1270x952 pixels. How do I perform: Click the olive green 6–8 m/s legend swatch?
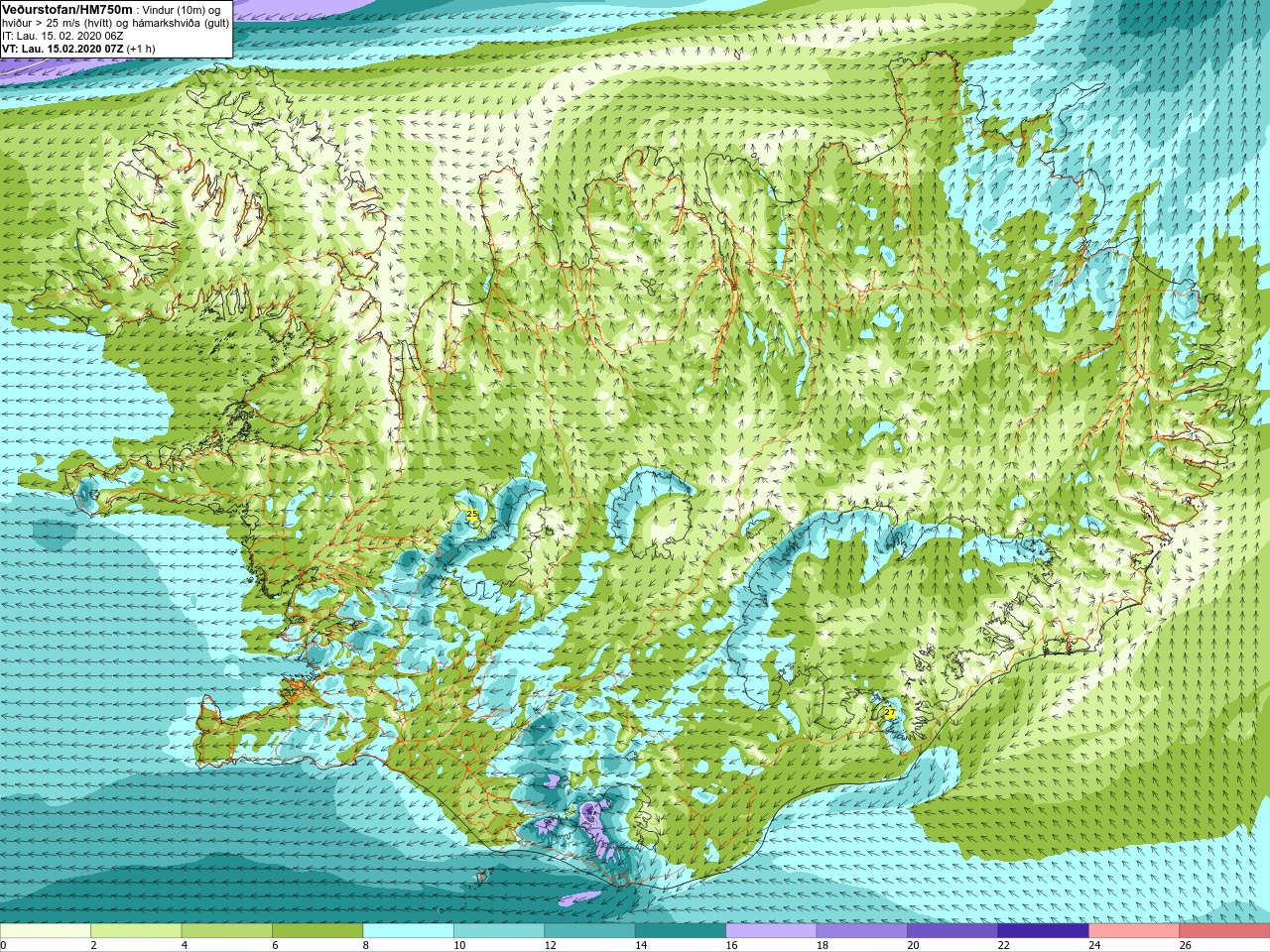tap(317, 931)
